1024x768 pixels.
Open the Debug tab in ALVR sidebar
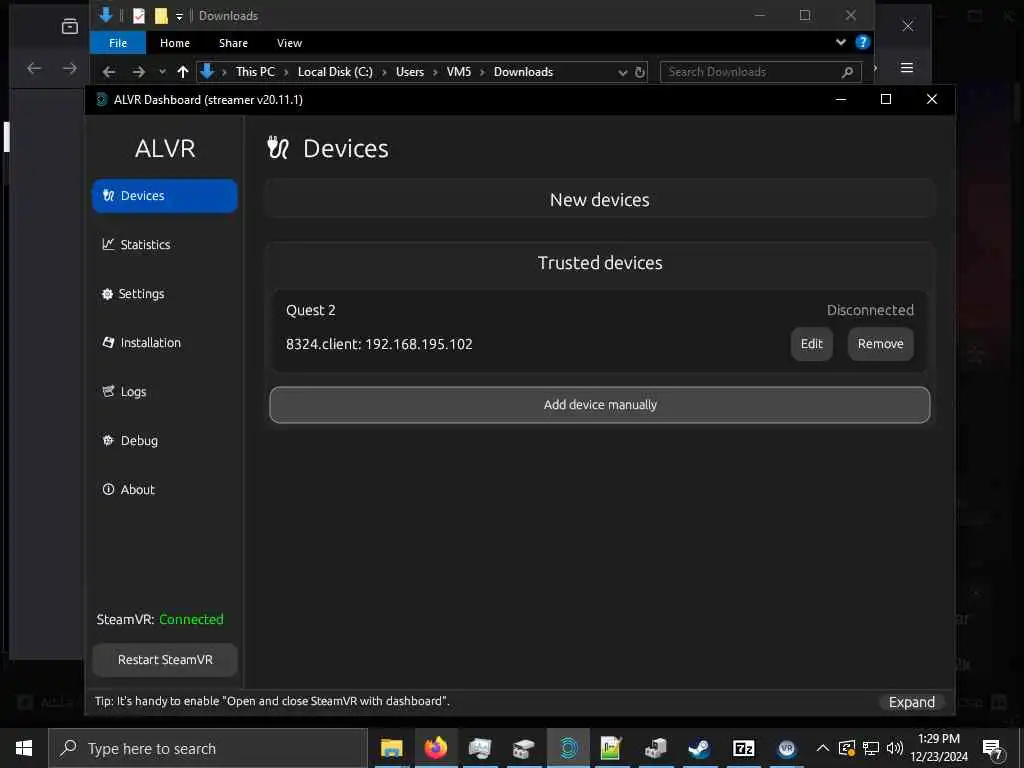point(165,441)
